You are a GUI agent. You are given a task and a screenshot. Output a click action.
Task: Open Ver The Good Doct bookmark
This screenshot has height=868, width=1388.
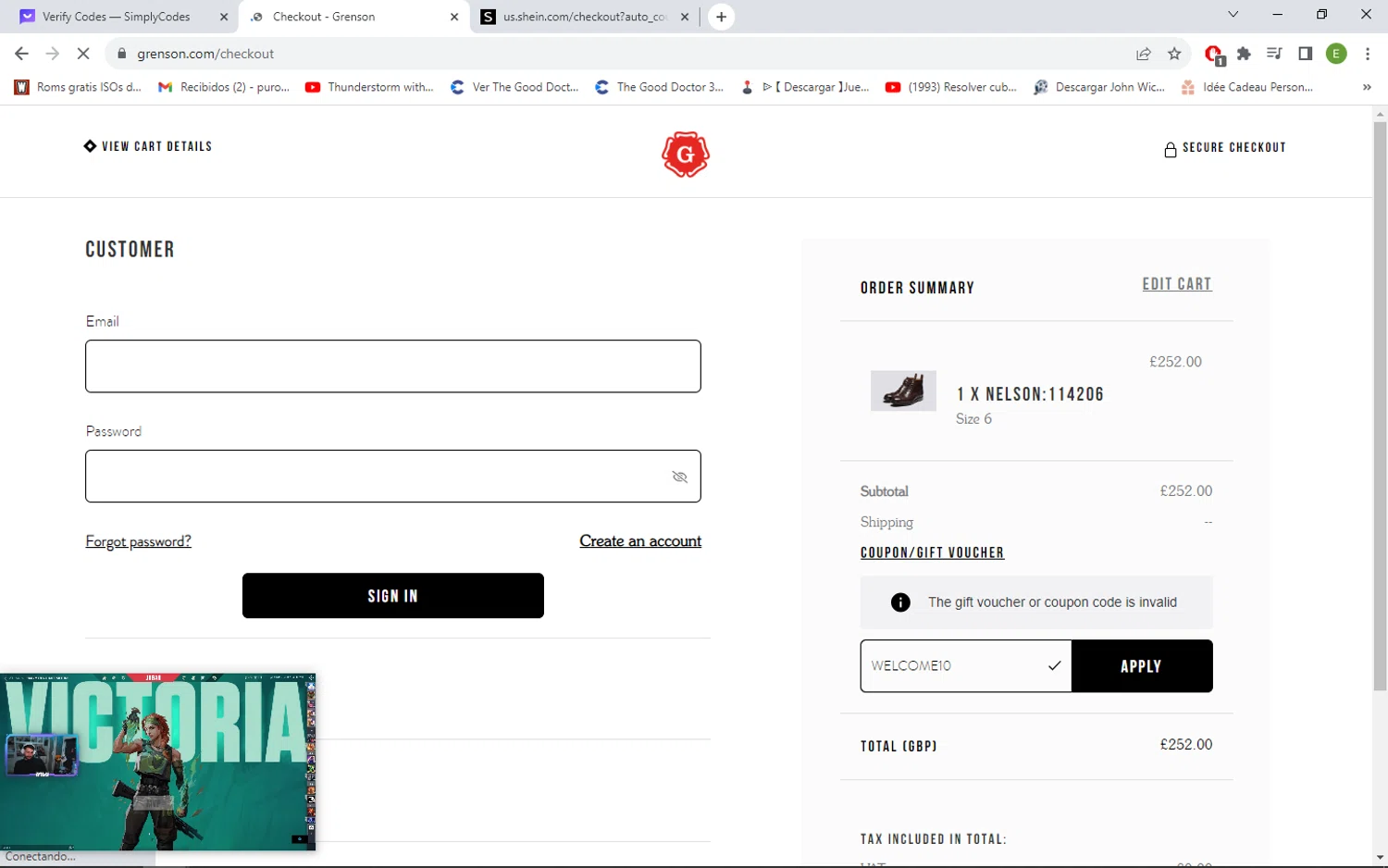click(514, 87)
